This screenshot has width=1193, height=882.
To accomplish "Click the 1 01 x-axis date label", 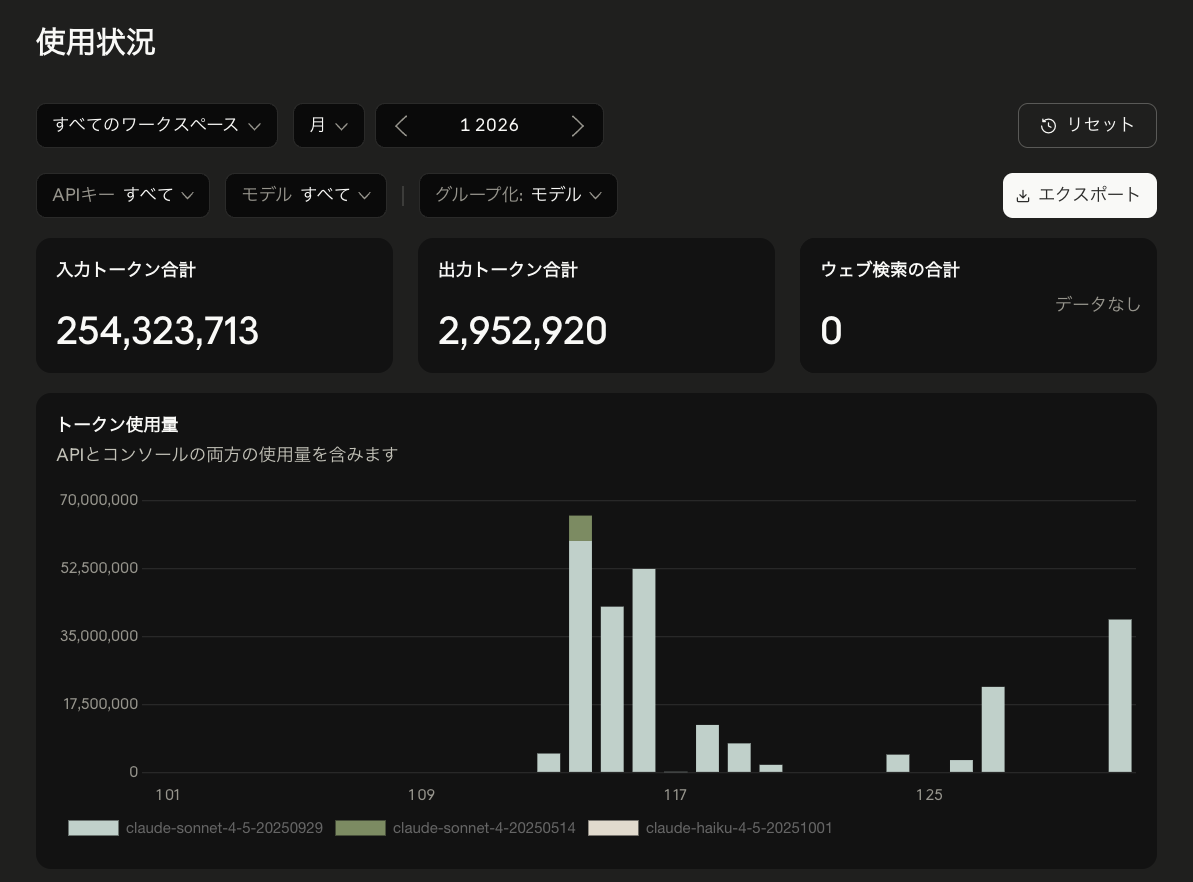I will pos(167,795).
